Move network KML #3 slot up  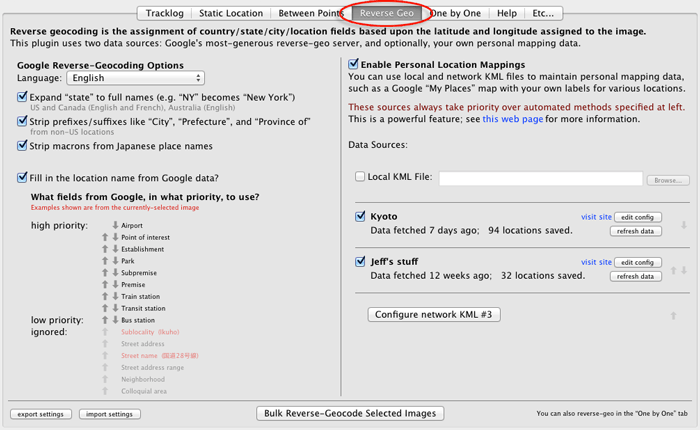673,316
